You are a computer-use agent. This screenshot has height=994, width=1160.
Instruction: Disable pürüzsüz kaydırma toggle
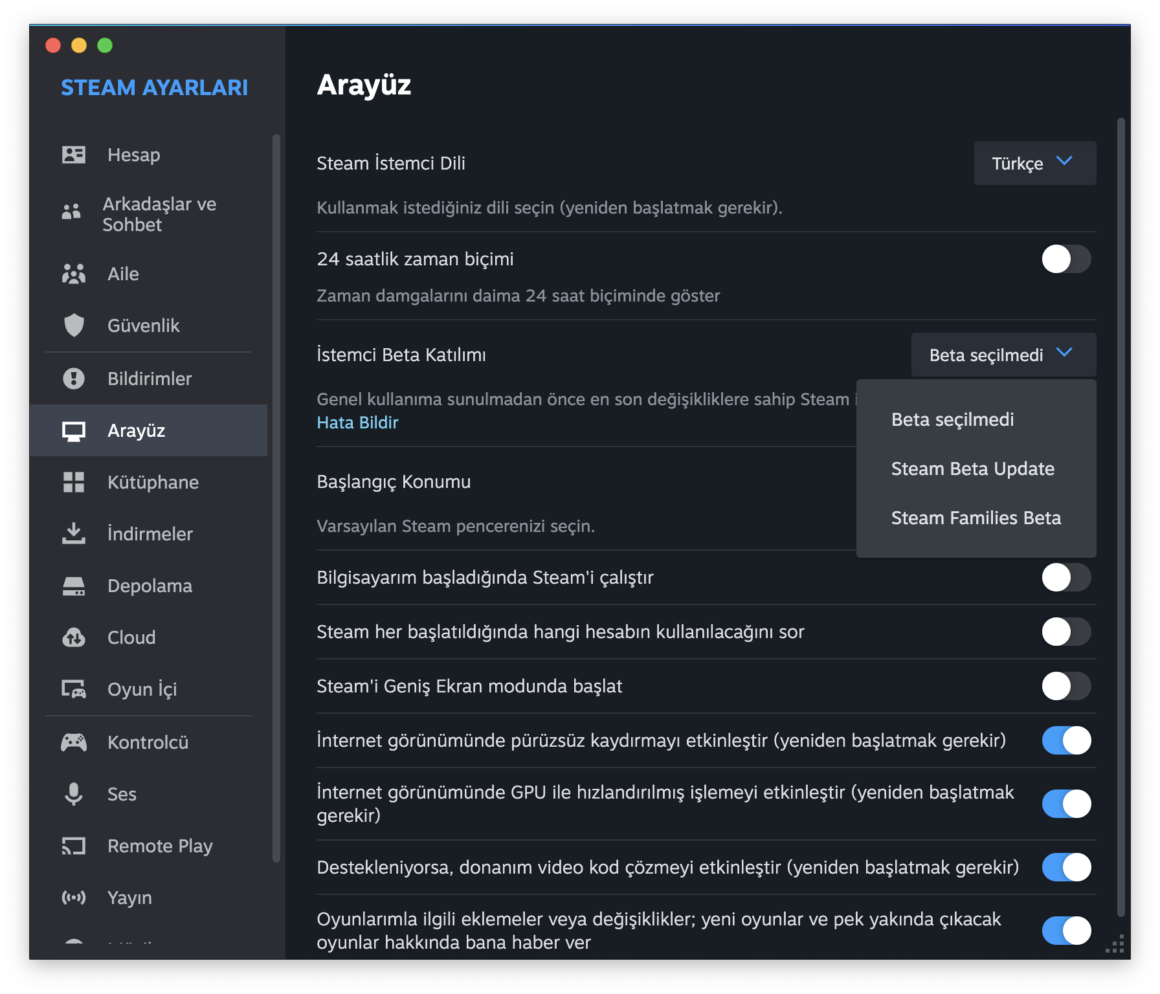pyautogui.click(x=1066, y=740)
